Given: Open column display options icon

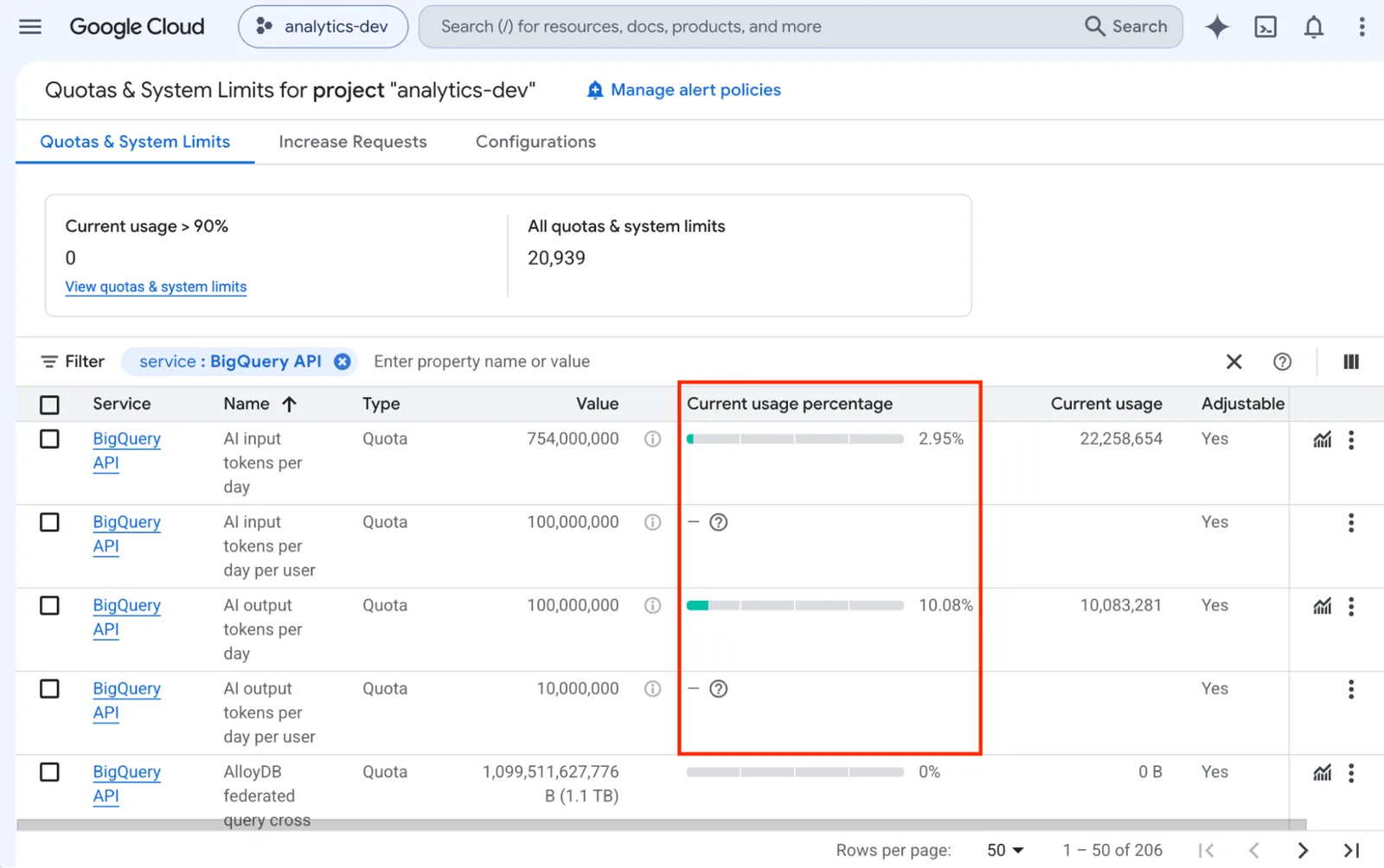Looking at the screenshot, I should [x=1351, y=361].
